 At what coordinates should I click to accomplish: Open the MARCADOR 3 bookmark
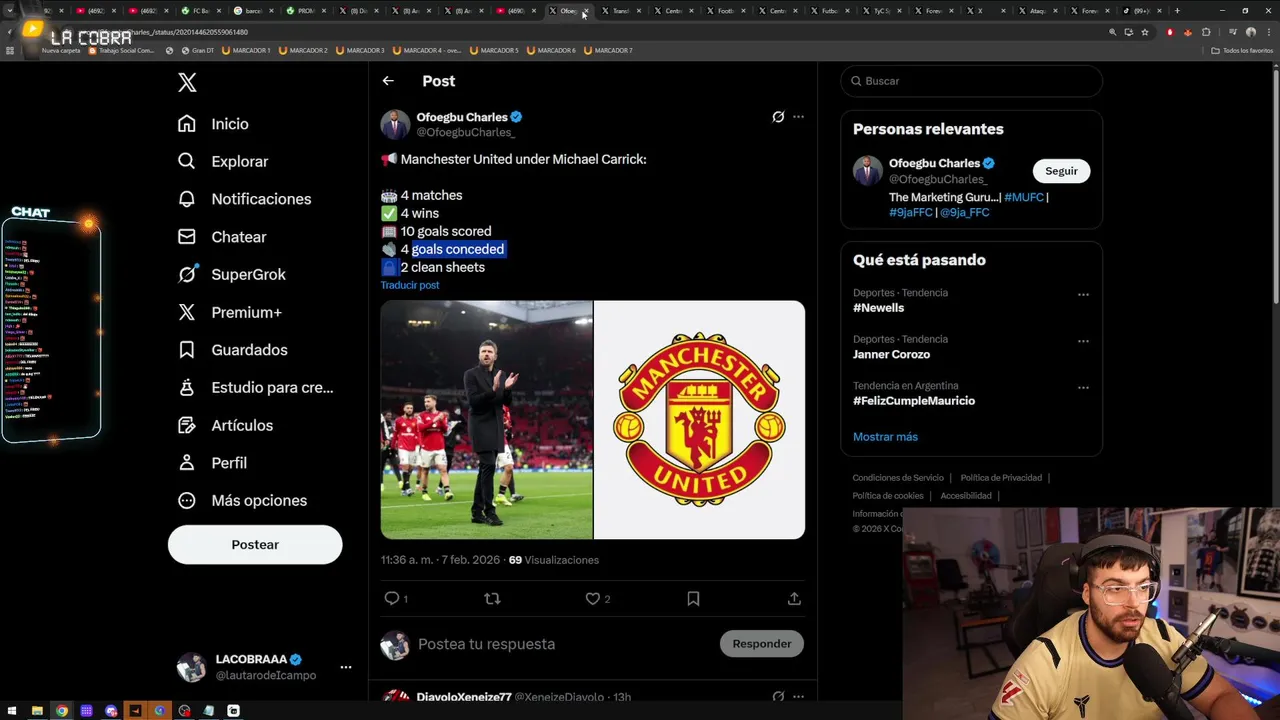(x=361, y=50)
